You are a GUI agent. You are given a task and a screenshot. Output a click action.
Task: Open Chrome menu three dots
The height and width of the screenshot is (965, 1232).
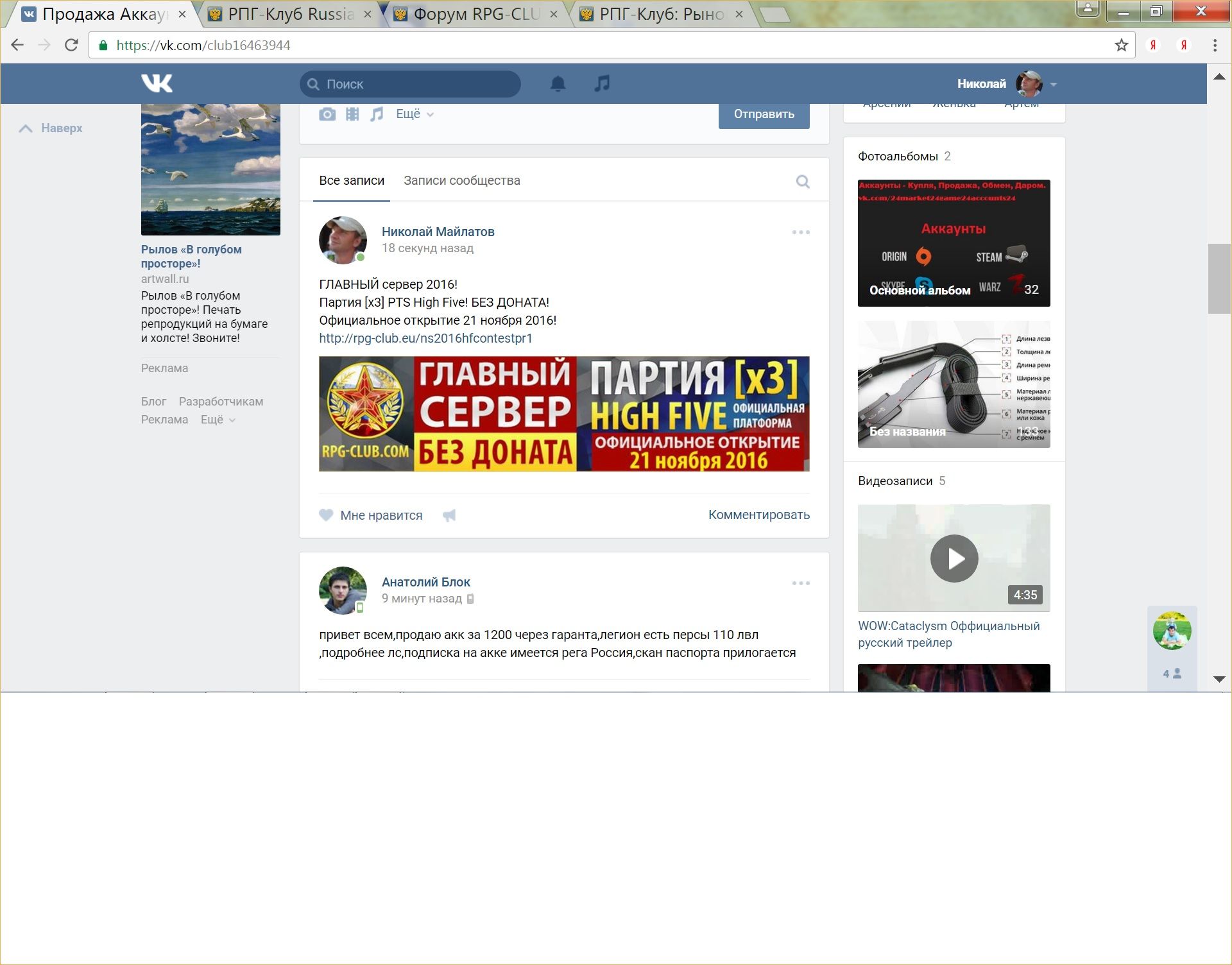(1215, 45)
